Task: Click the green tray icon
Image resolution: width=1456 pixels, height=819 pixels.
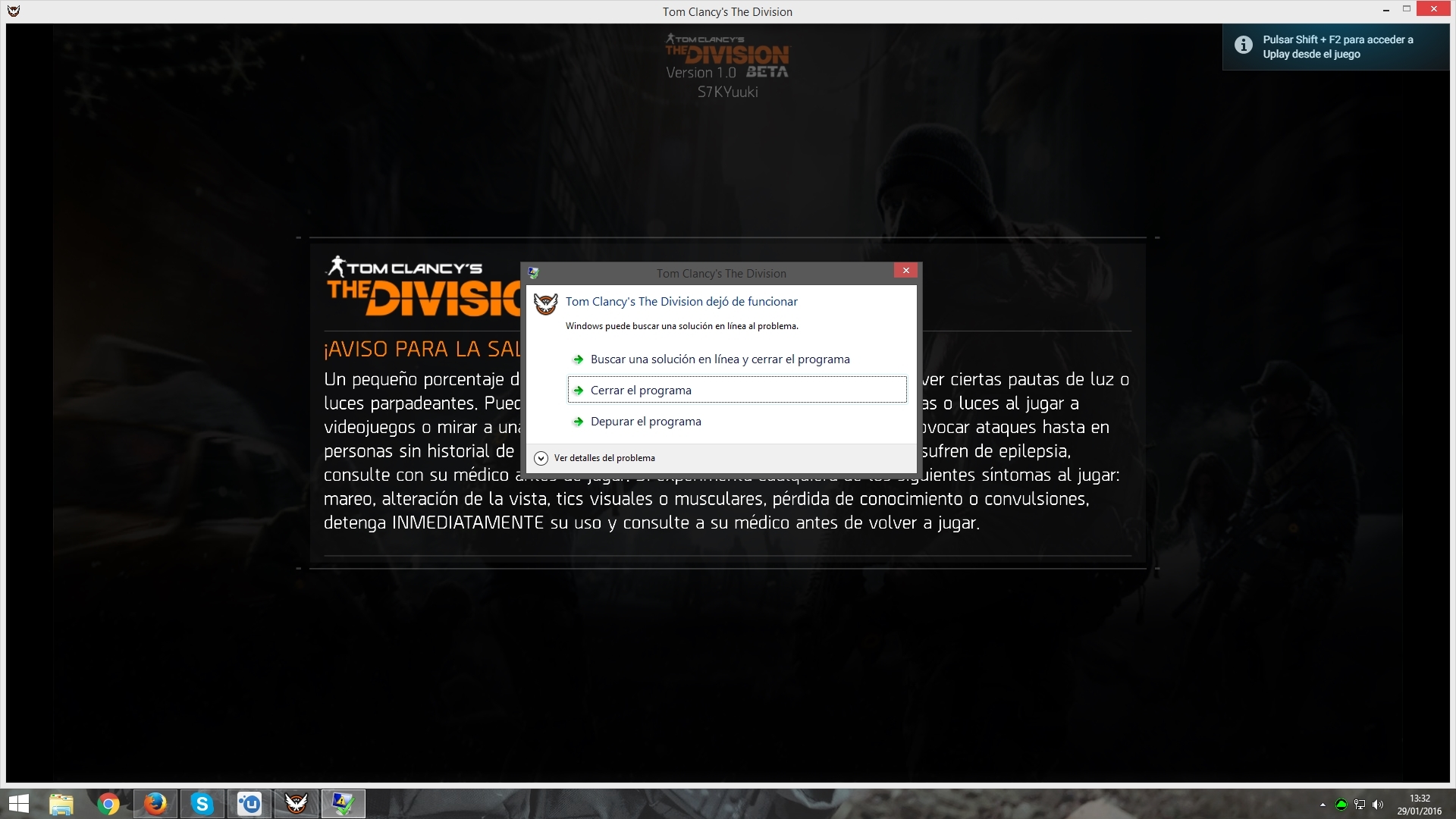Action: (x=1341, y=805)
